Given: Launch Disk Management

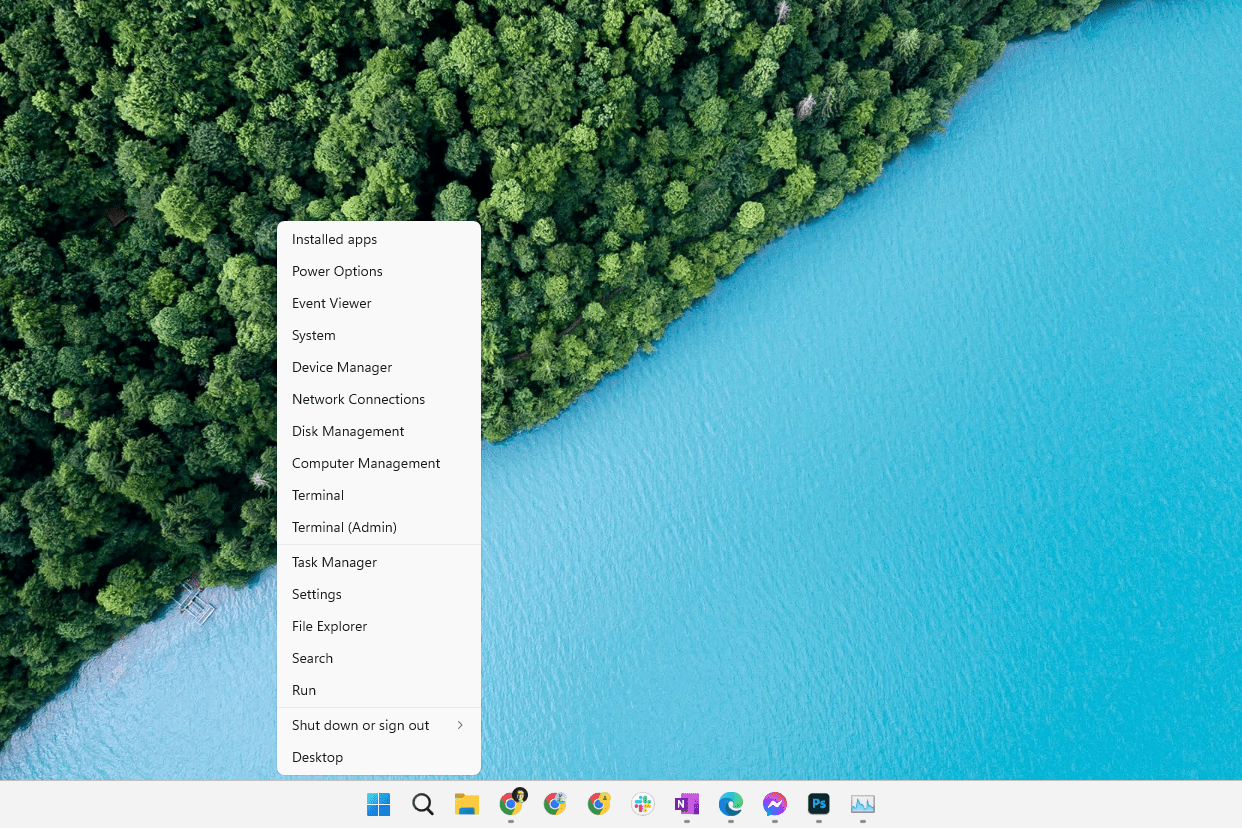Looking at the screenshot, I should 379,431.
